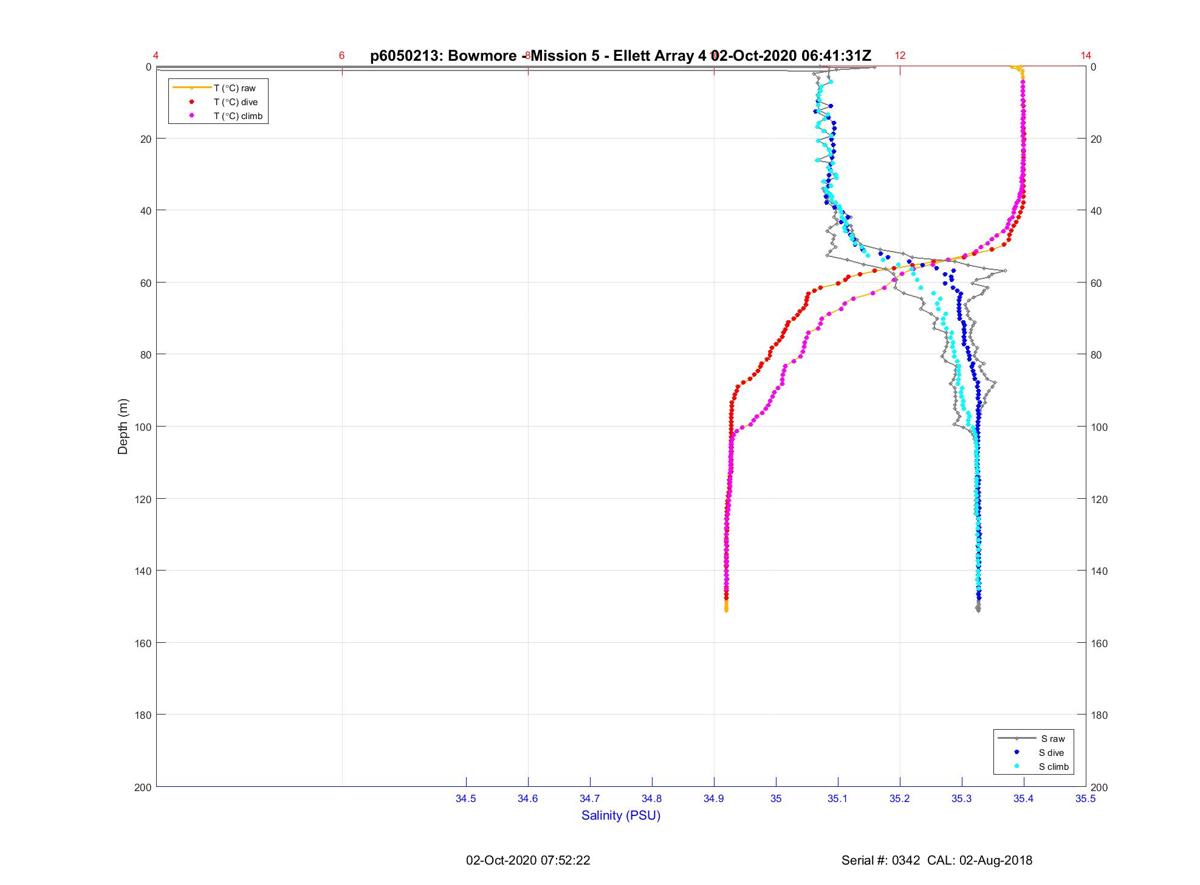This screenshot has height=885, width=1200.
Task: Select salinity tick label 34.5
Action: 466,798
